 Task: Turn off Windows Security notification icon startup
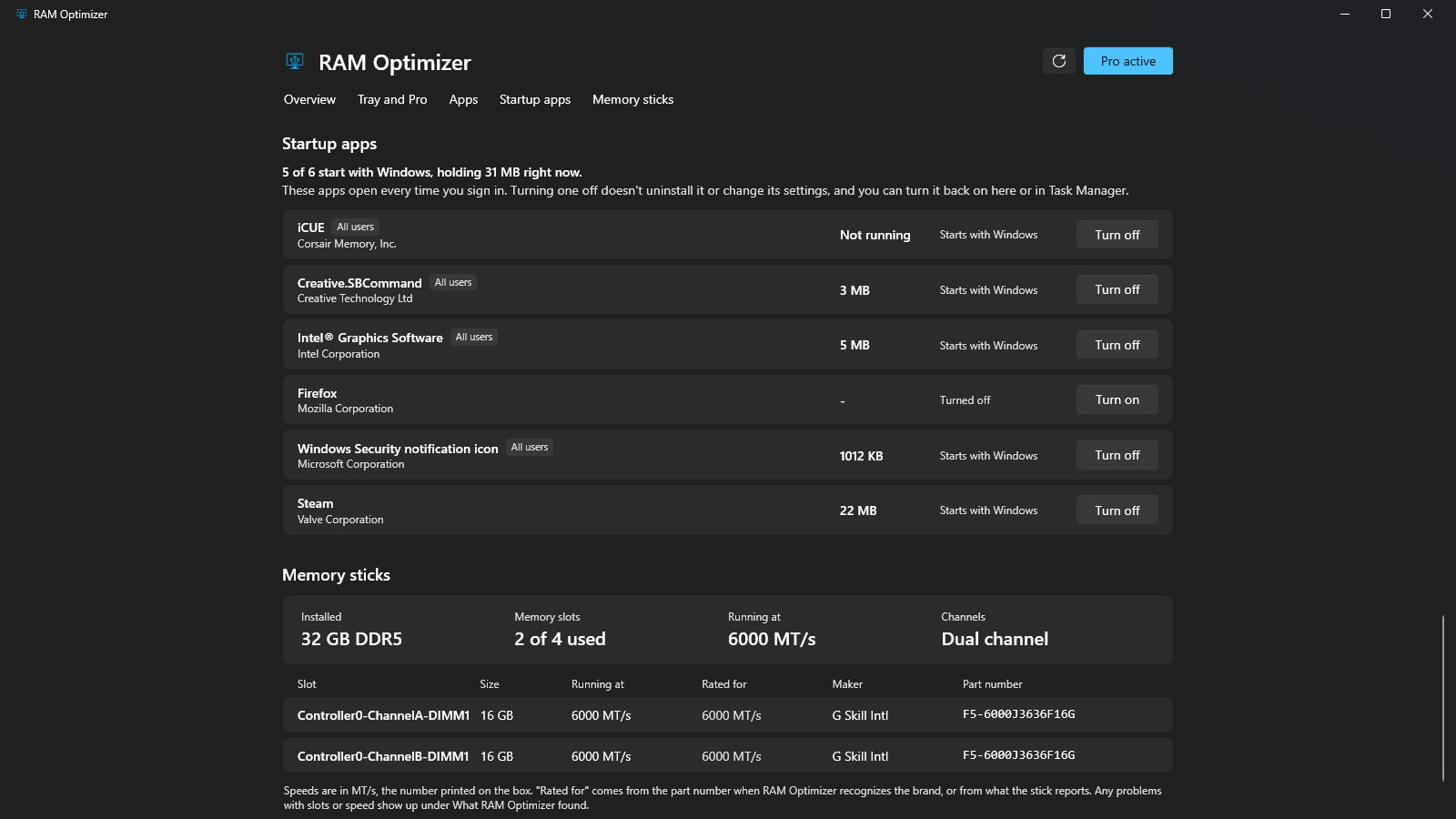pyautogui.click(x=1117, y=455)
